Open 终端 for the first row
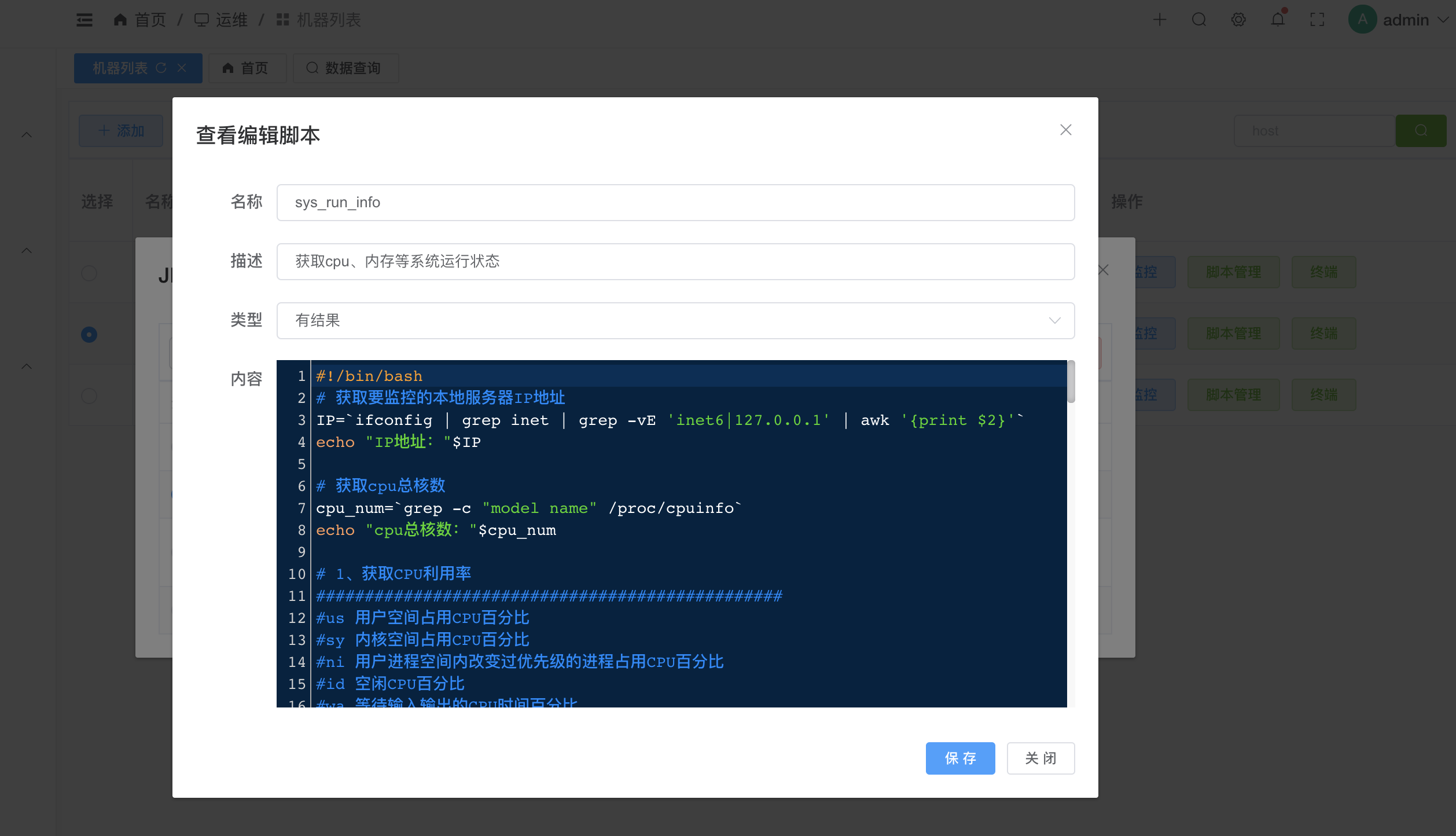The image size is (1456, 836). pos(1323,272)
